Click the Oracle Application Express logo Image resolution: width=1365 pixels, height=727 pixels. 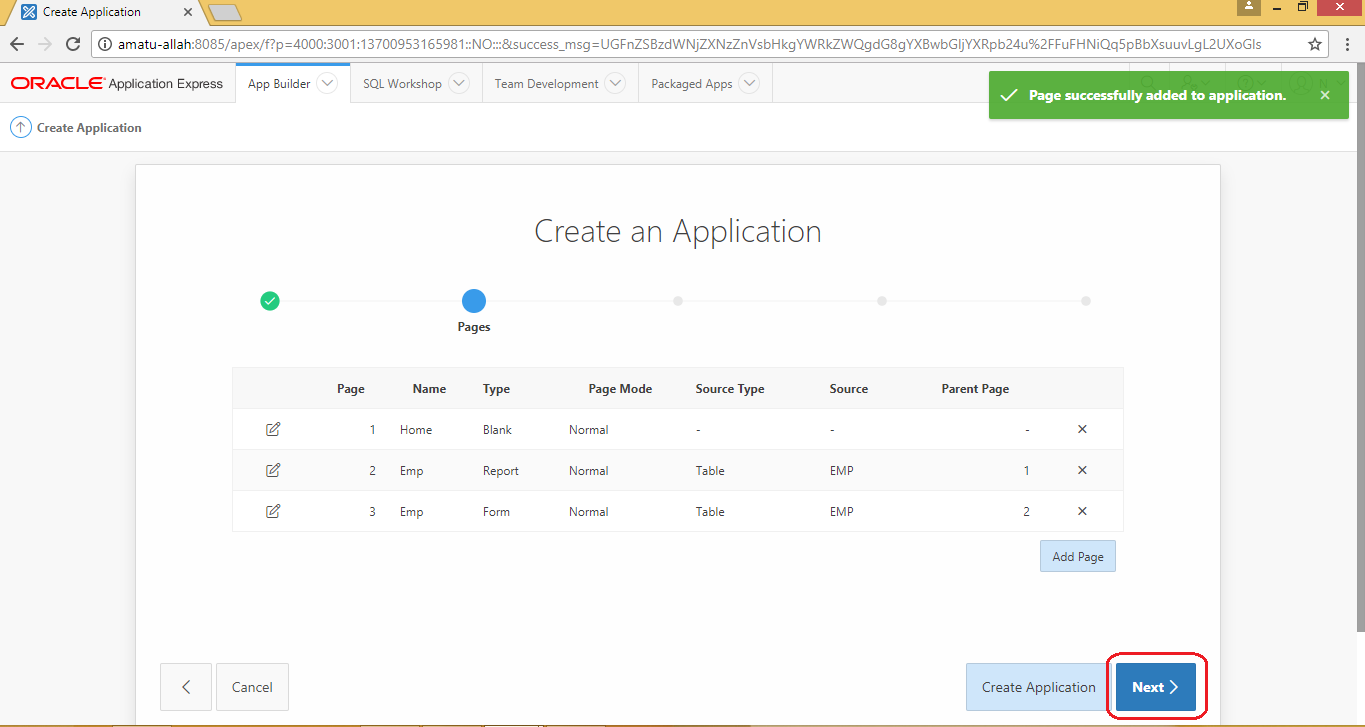pyautogui.click(x=117, y=83)
